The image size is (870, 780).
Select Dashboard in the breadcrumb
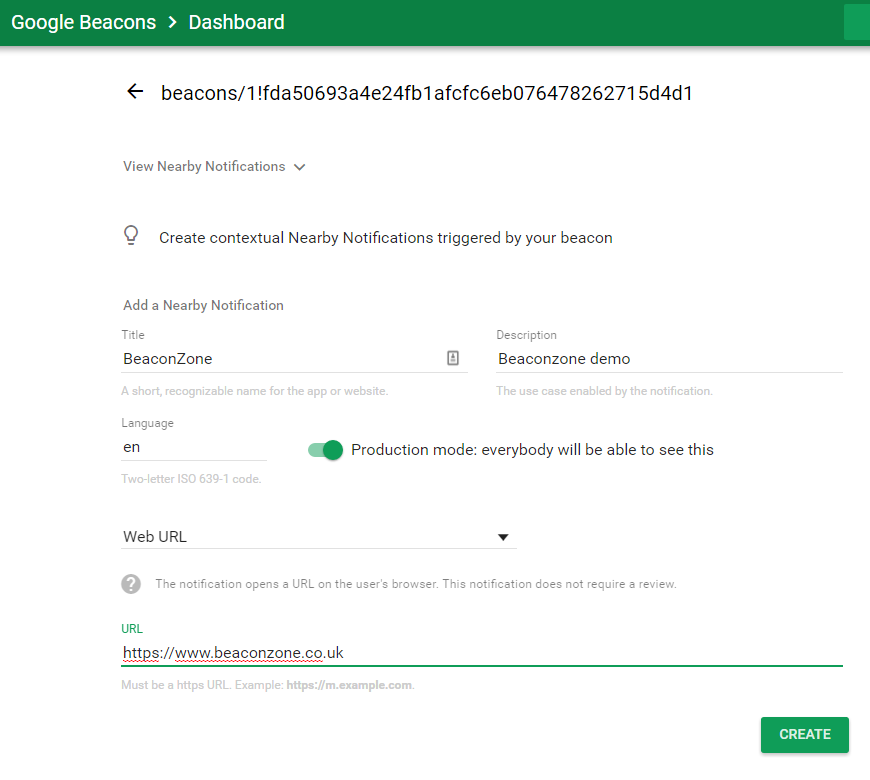[x=236, y=22]
